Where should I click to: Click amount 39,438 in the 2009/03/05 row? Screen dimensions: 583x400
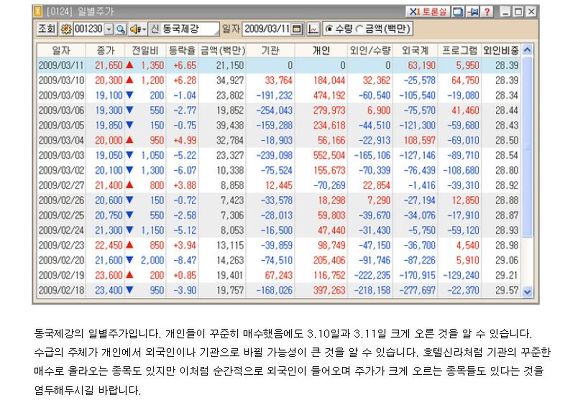pos(230,125)
